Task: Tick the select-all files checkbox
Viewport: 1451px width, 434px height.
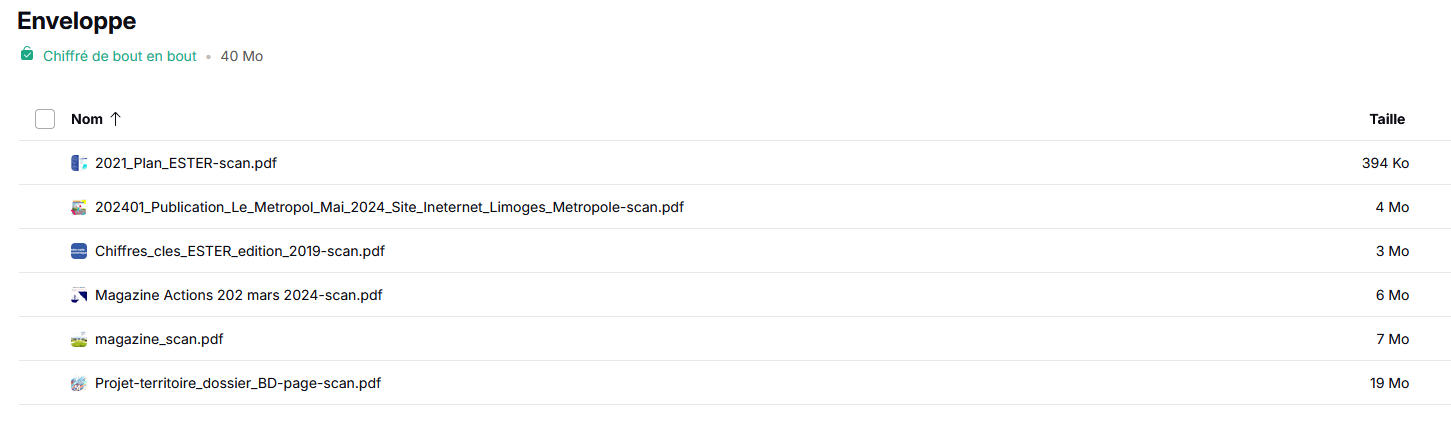Action: click(x=45, y=119)
